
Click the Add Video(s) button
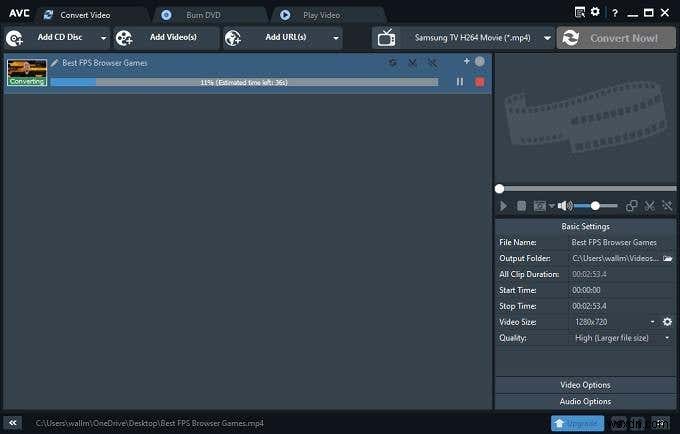[x=167, y=38]
